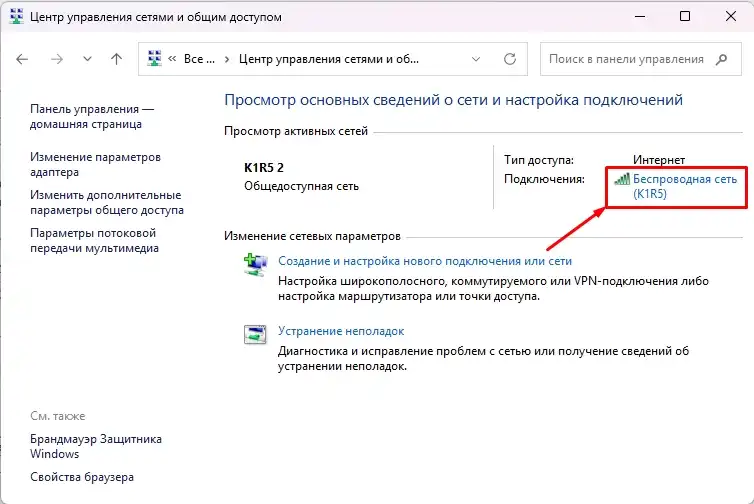Screen dimensions: 754x504
Task: Refresh the Control Panel page
Action: point(510,59)
